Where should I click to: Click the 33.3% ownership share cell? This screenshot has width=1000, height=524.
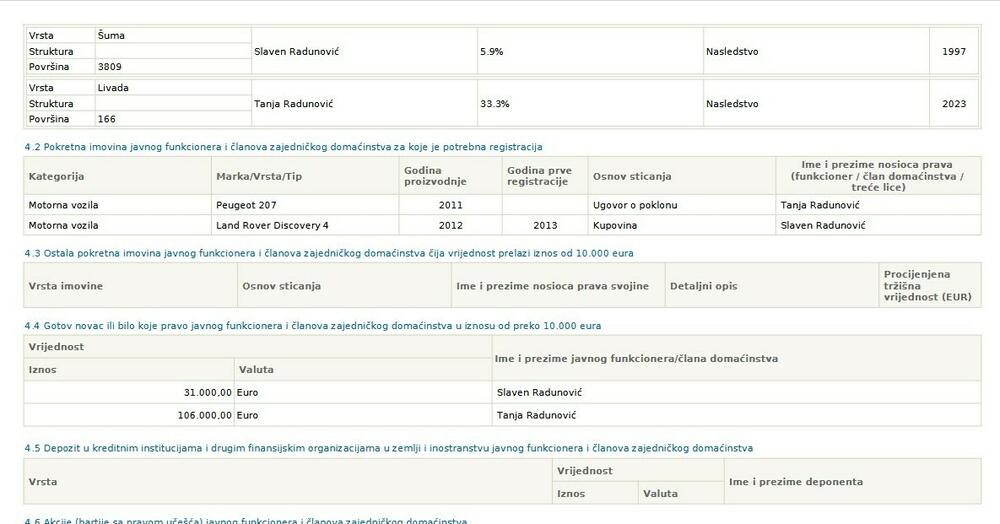(x=495, y=103)
